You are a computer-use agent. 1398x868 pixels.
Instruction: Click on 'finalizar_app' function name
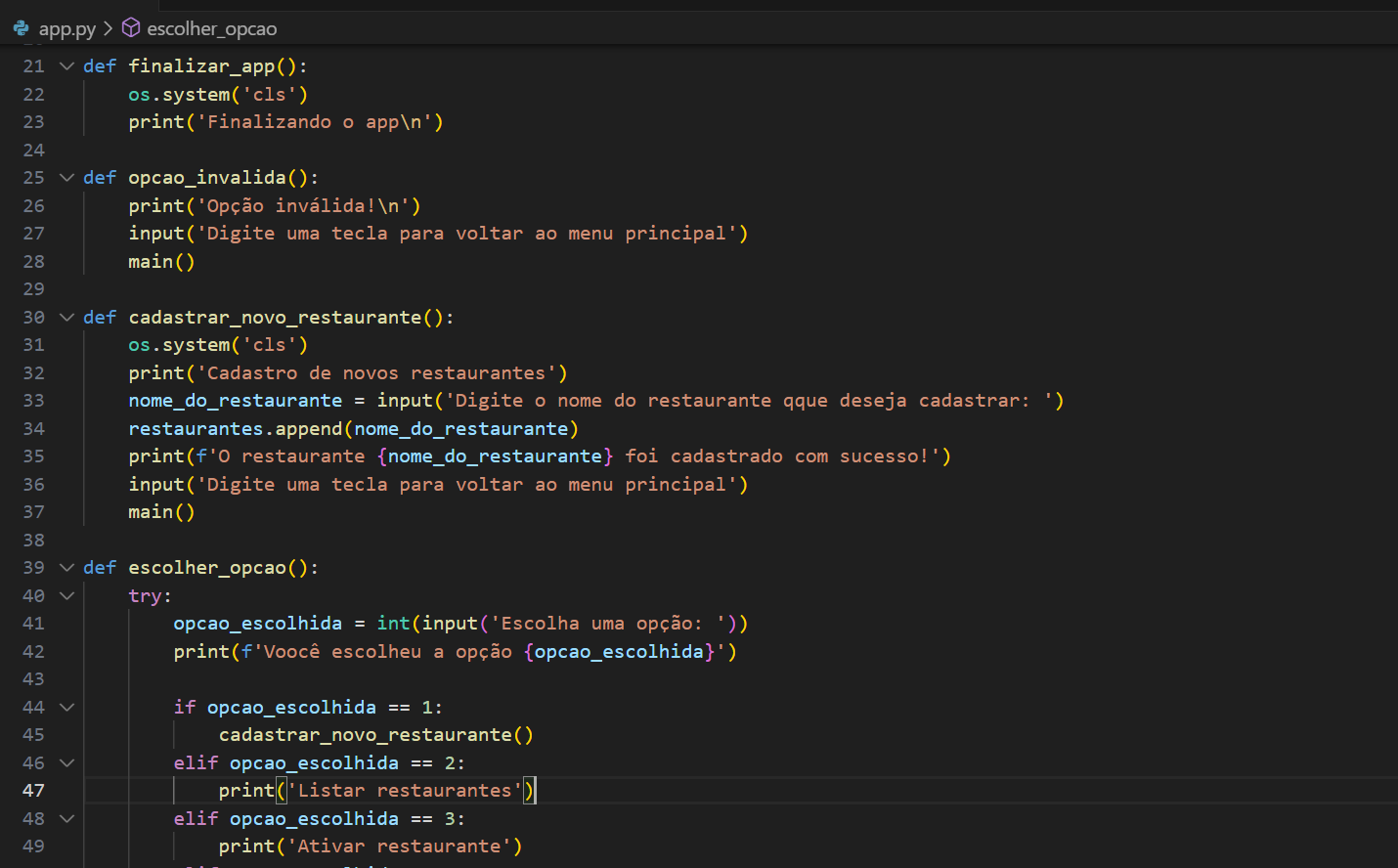(x=201, y=65)
